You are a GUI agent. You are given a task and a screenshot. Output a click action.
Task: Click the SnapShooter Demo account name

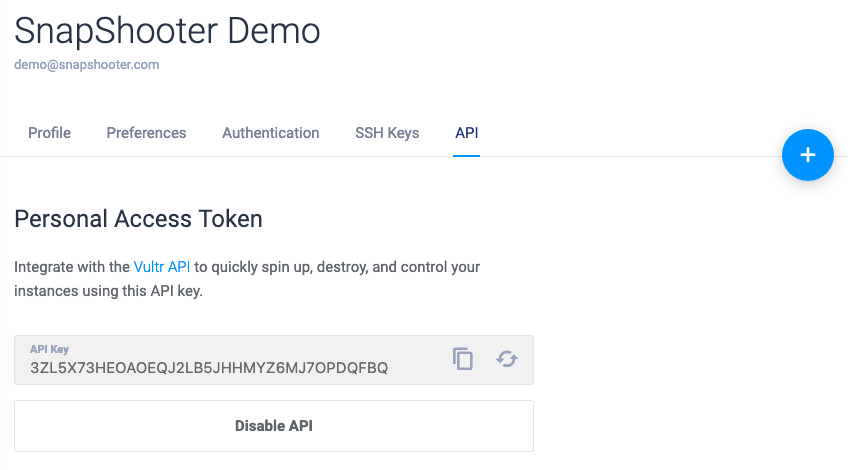coord(167,31)
